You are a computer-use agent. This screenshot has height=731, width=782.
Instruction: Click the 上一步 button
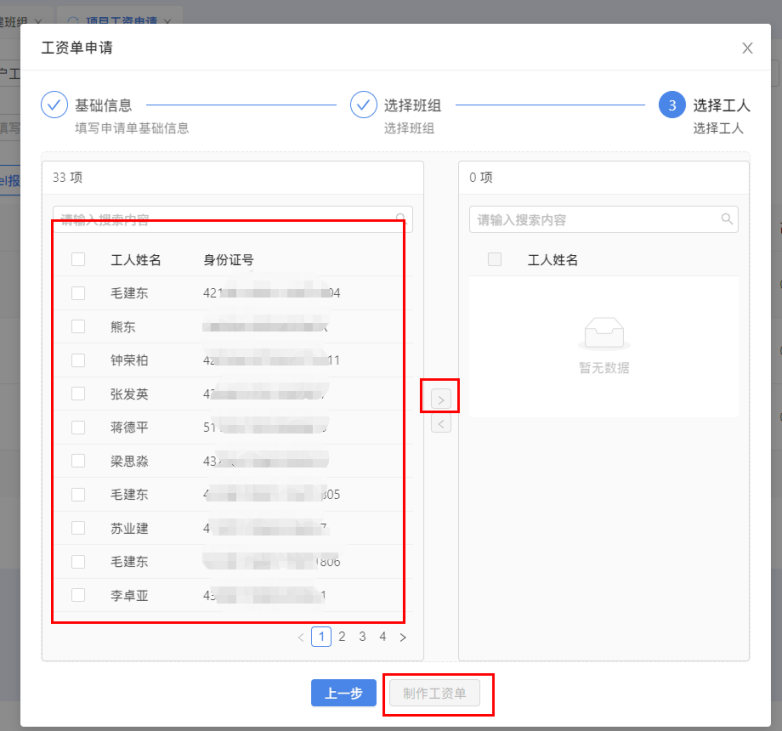tap(343, 693)
